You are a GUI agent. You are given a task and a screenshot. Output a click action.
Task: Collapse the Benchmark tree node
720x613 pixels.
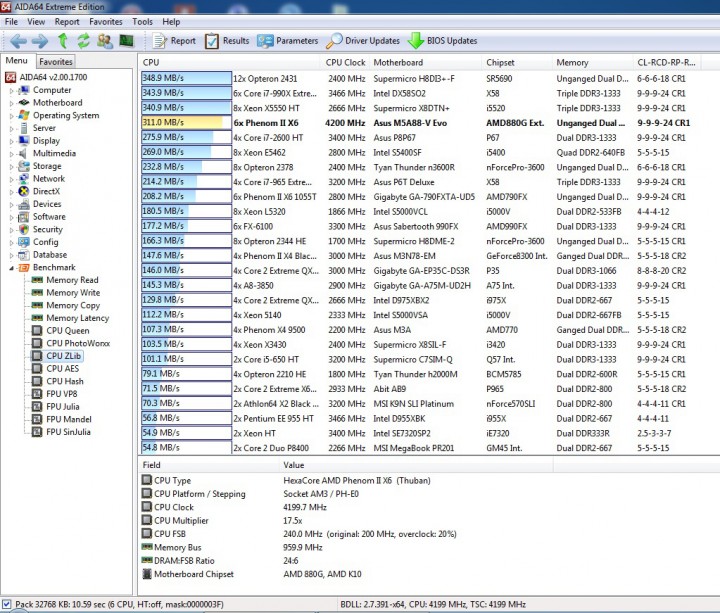point(11,268)
